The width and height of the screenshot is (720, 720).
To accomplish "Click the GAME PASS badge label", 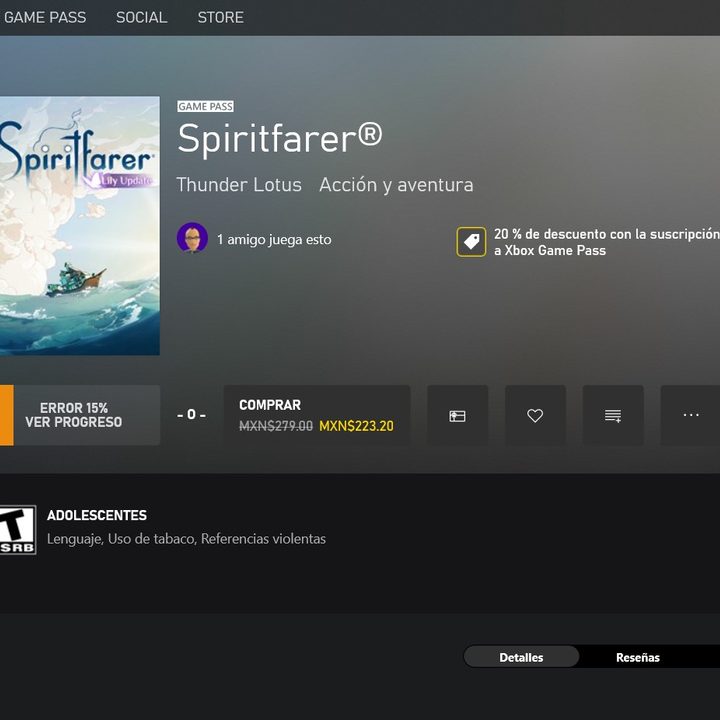I will click(205, 107).
